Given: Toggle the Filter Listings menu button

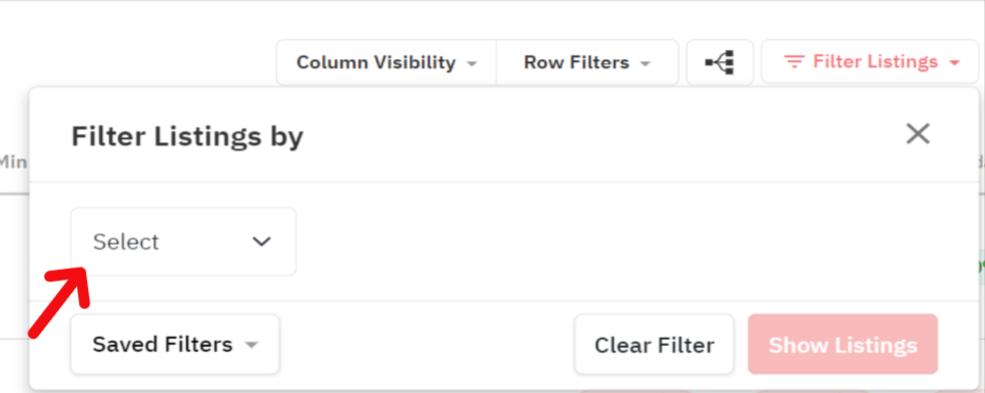Looking at the screenshot, I should [871, 62].
